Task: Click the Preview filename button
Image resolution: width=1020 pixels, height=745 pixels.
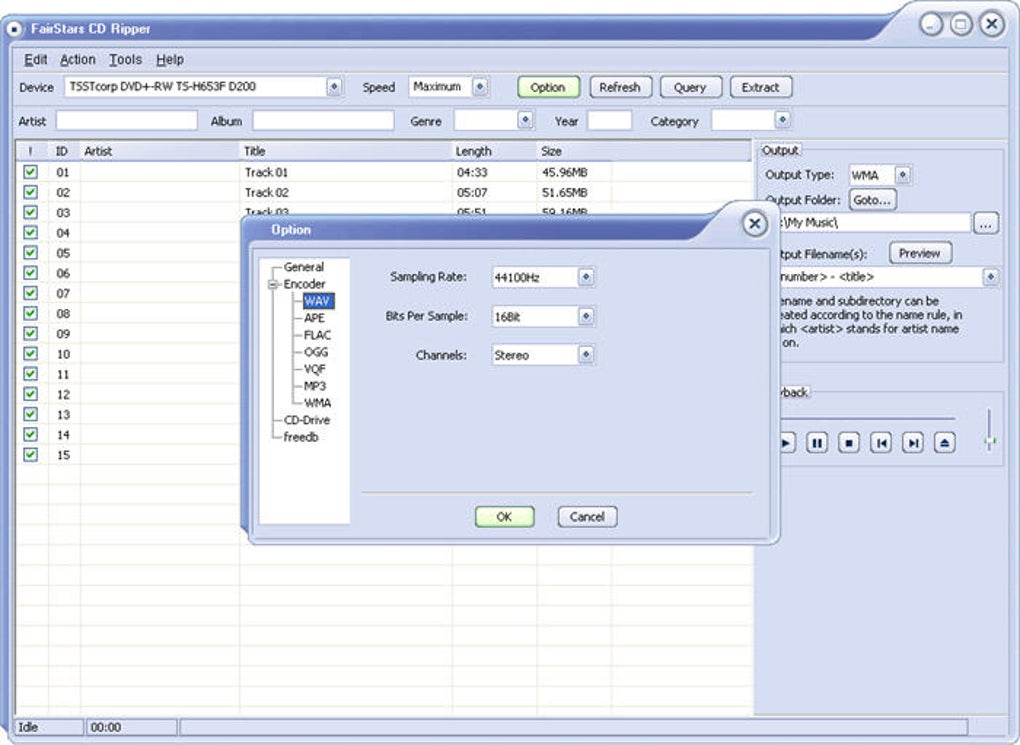Action: pyautogui.click(x=920, y=253)
